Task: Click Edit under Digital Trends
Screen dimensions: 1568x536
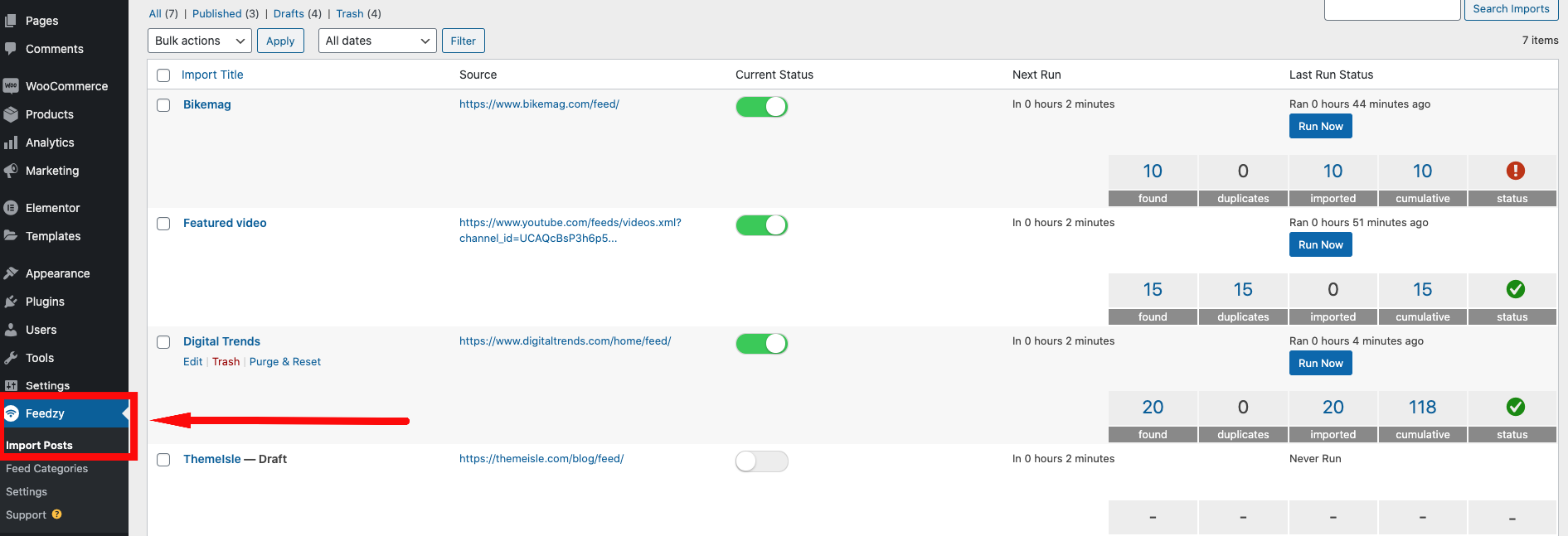Action: coord(192,362)
